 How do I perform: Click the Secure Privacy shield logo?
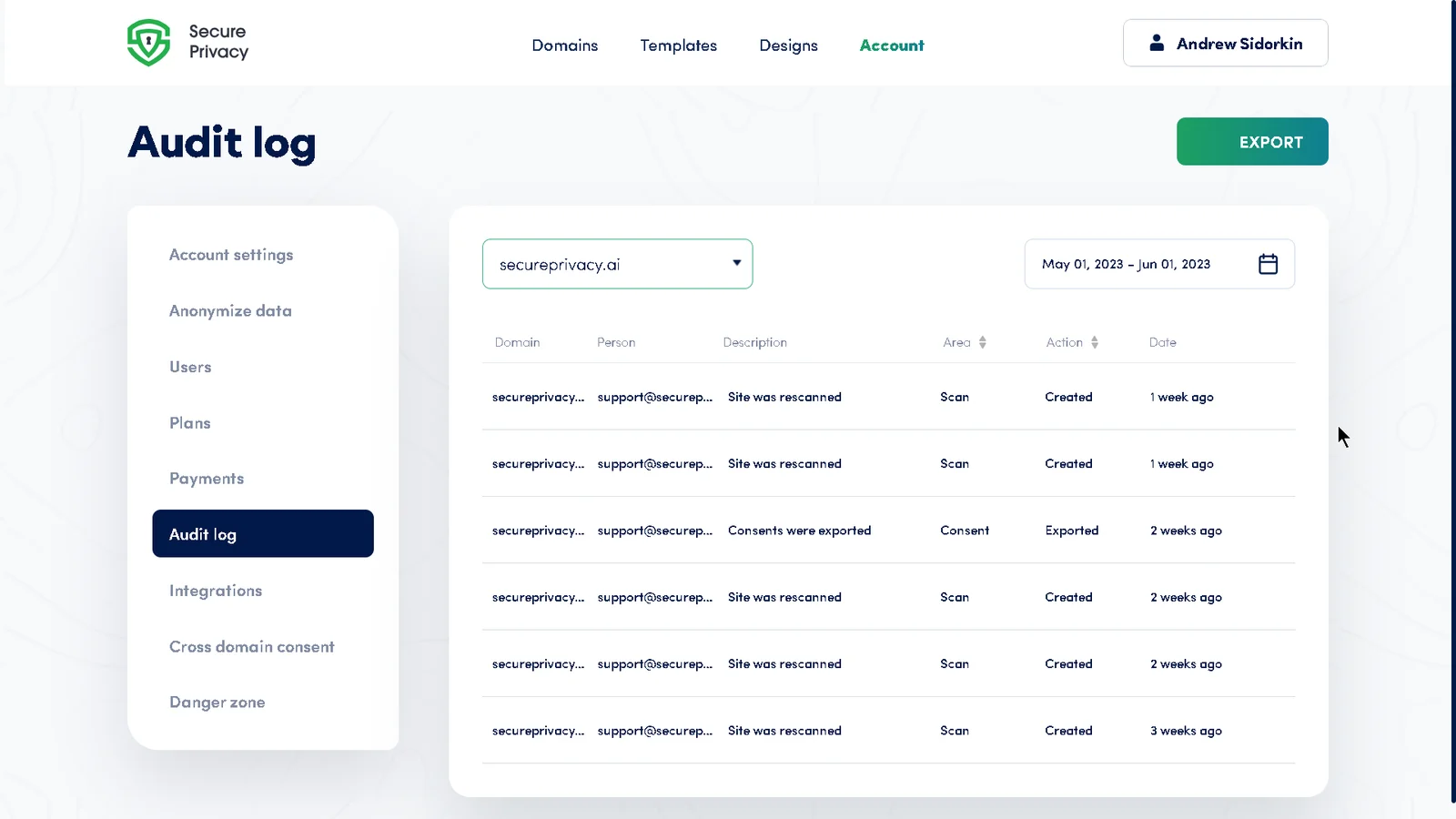click(x=150, y=42)
